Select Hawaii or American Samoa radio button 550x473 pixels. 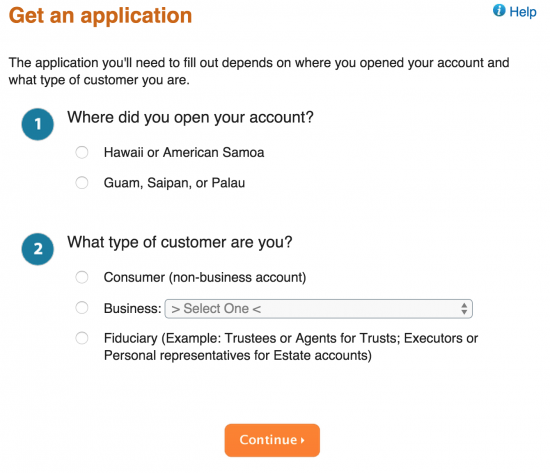point(82,153)
